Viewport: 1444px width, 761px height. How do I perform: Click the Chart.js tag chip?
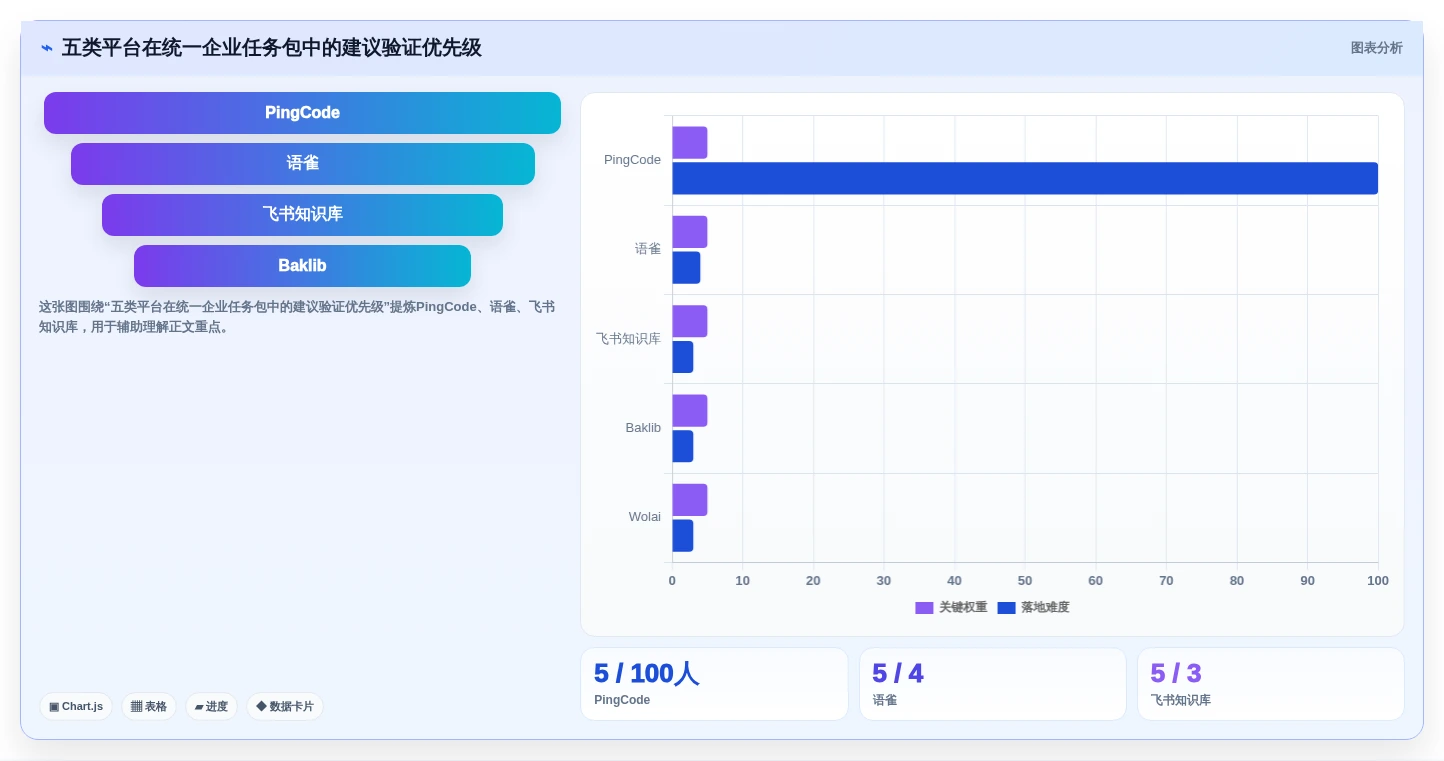click(x=76, y=706)
